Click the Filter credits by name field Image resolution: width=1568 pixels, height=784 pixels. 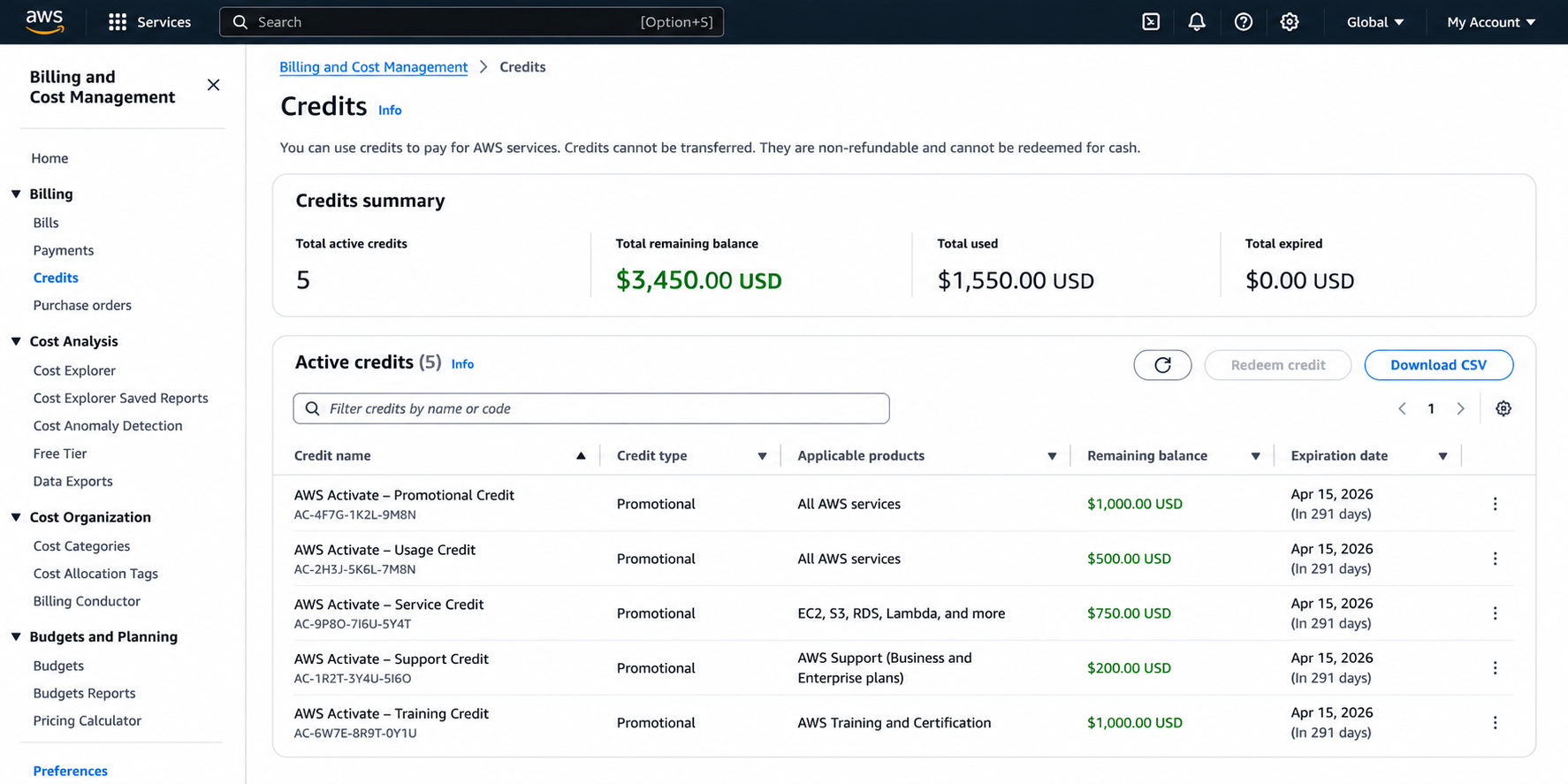591,408
